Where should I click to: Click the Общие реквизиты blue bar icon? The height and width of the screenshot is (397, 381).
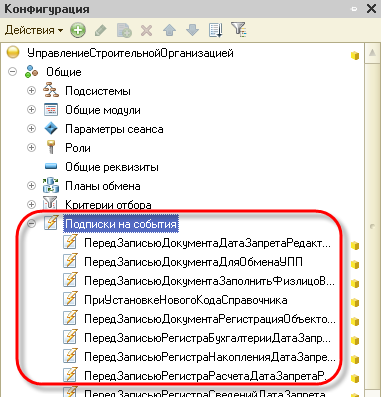pos(51,166)
